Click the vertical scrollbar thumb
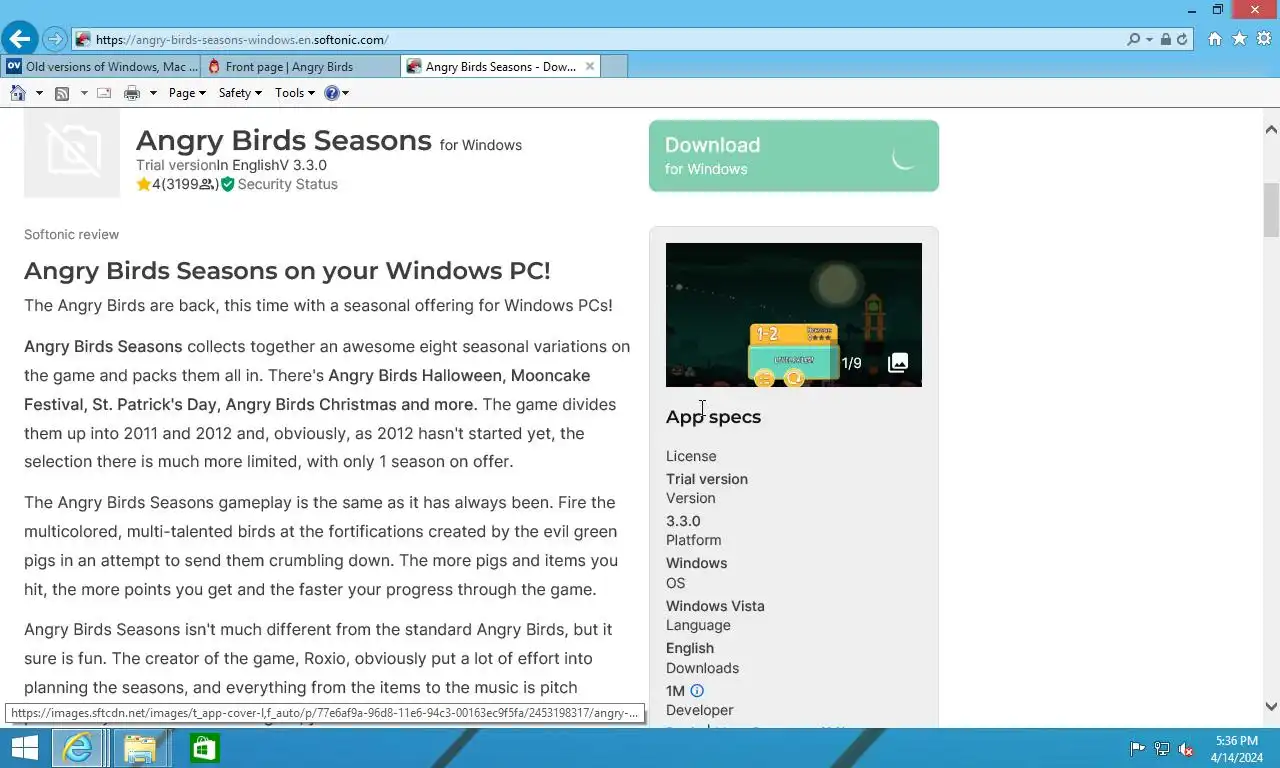Screen dimensions: 1280x768 coord(1271,210)
